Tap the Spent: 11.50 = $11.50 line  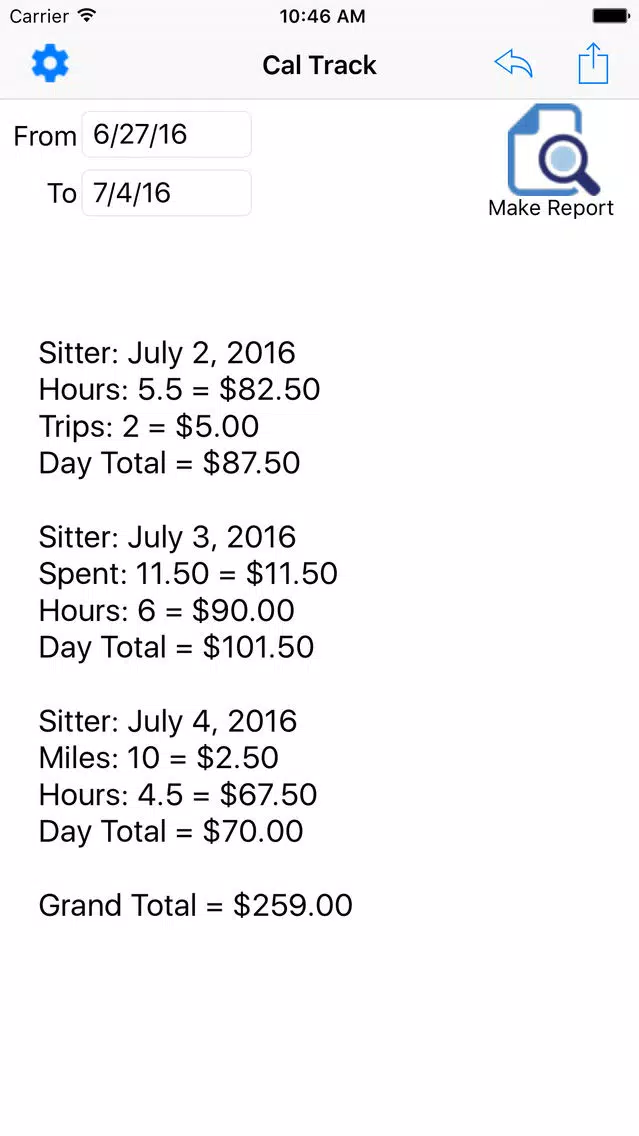coord(188,574)
